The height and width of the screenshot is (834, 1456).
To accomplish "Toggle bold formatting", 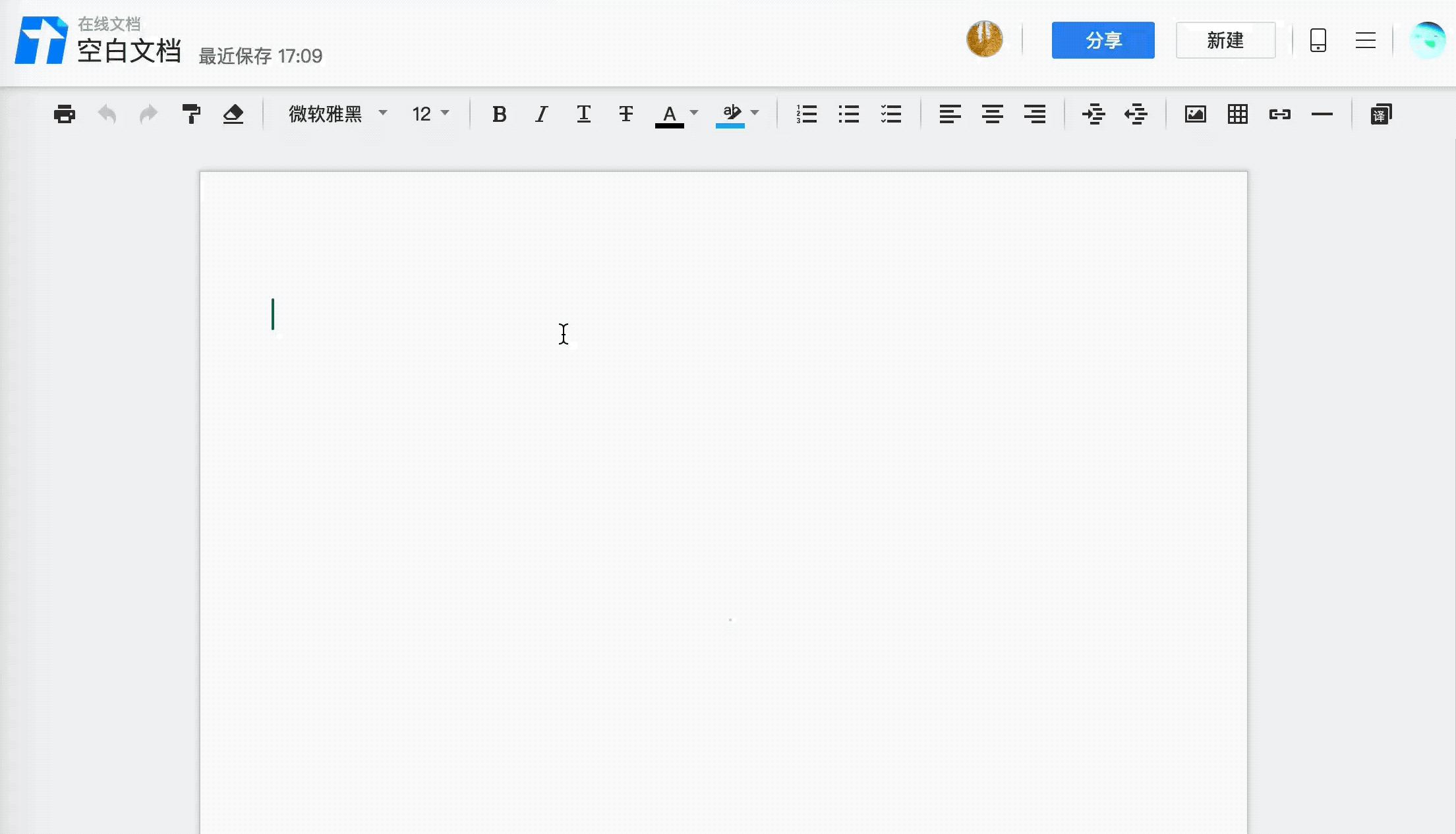I will (499, 115).
